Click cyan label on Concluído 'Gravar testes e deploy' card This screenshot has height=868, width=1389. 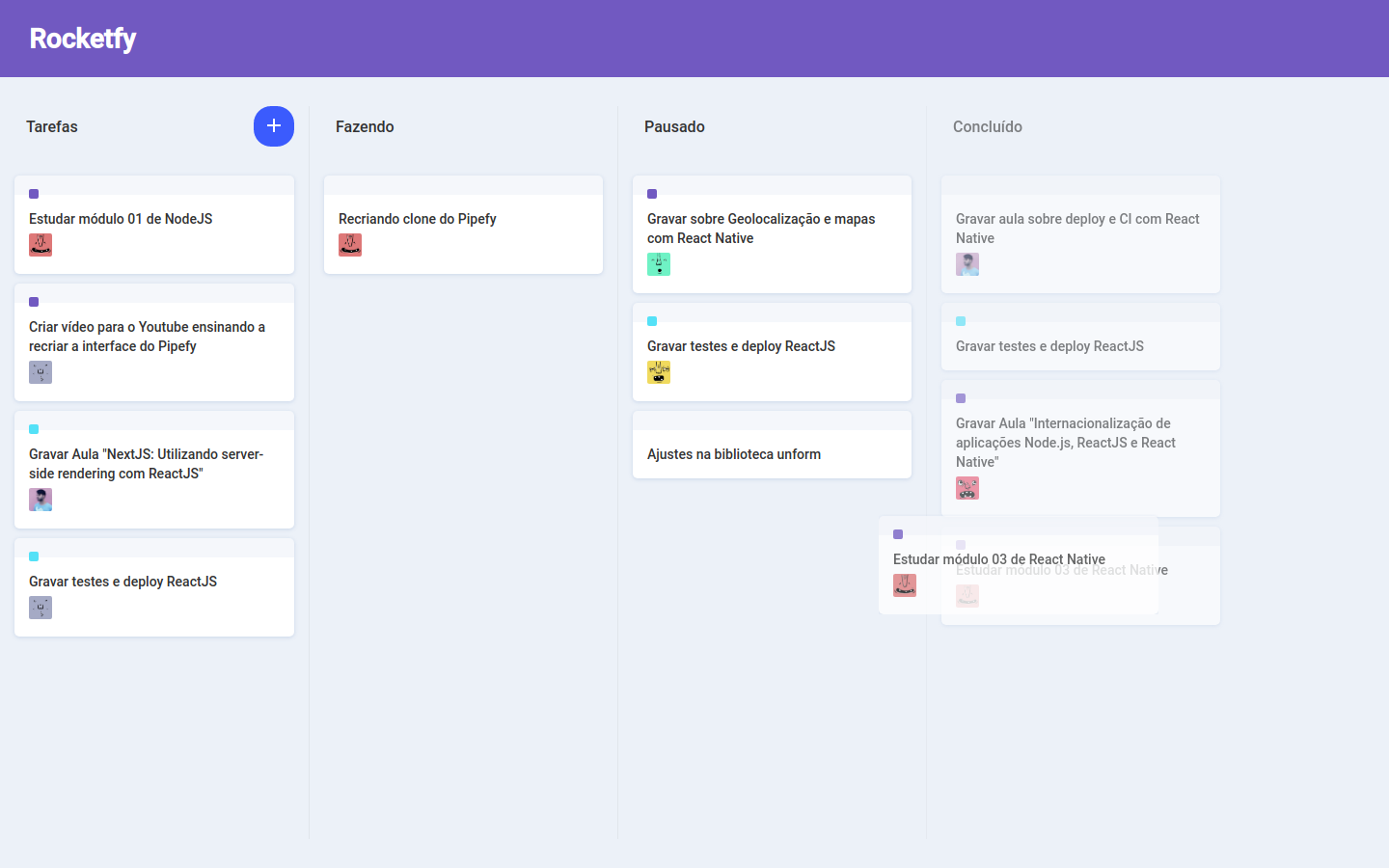[x=961, y=321]
